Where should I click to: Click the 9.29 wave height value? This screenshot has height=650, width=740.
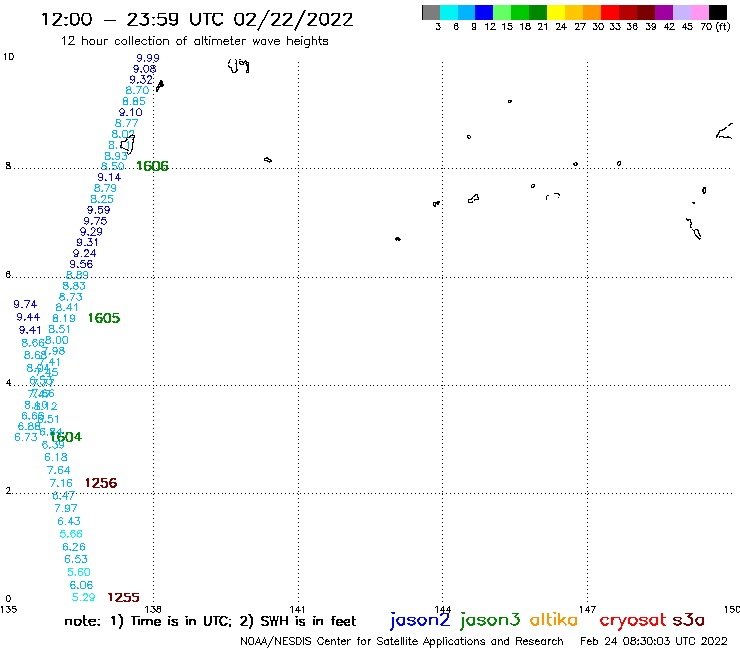pyautogui.click(x=91, y=232)
